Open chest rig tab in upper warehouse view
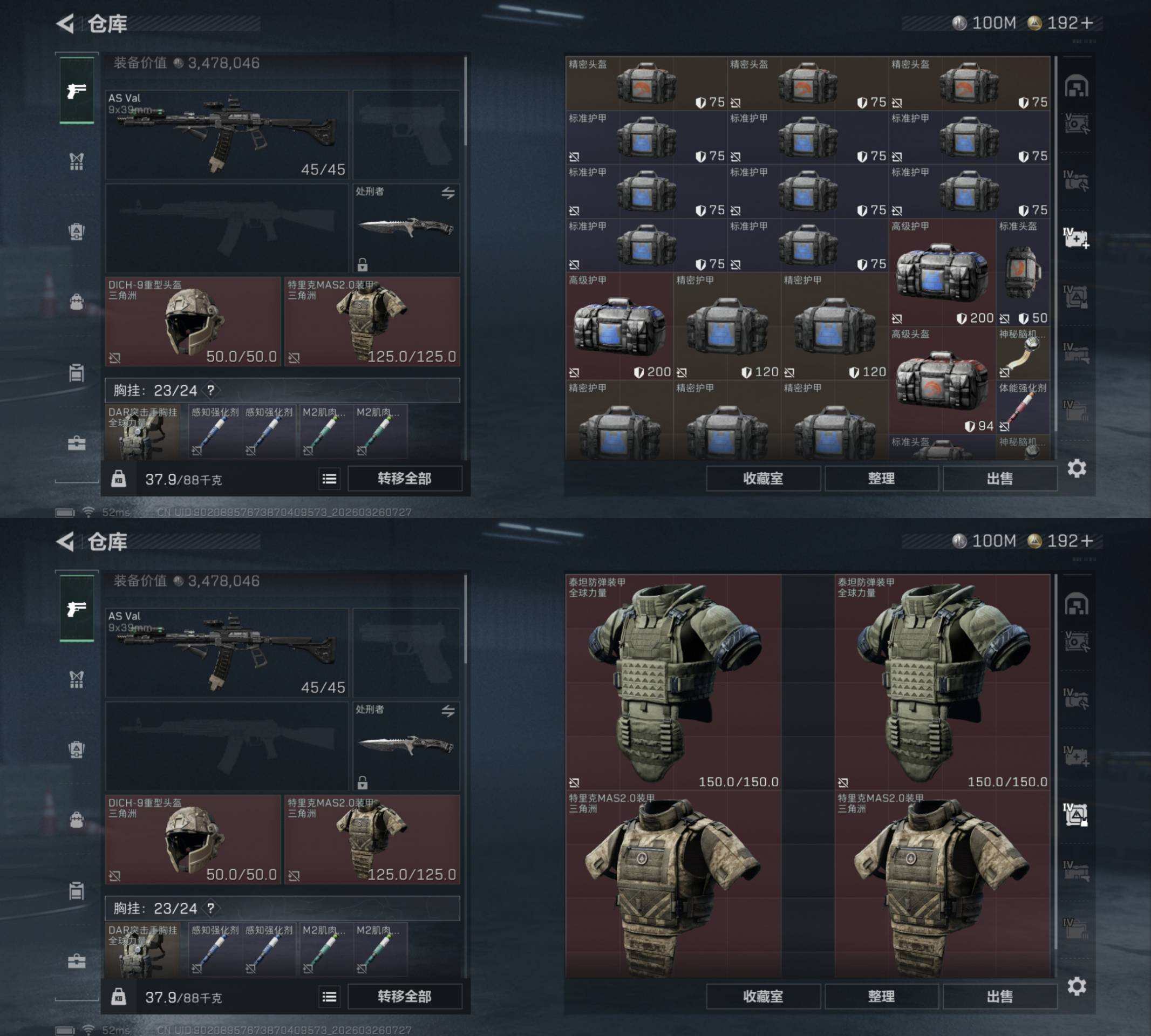Viewport: 1151px width, 1036px height. 76,161
